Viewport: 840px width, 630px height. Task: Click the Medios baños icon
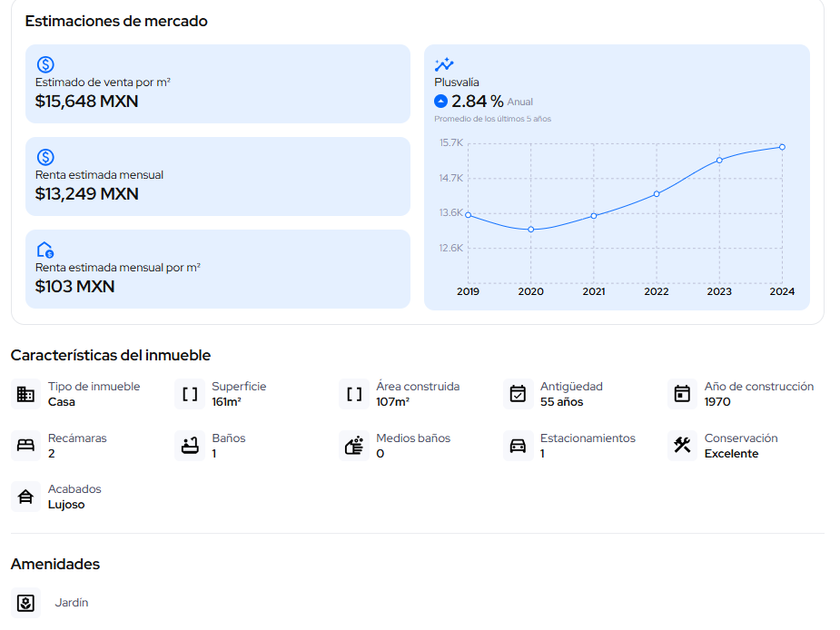point(354,446)
